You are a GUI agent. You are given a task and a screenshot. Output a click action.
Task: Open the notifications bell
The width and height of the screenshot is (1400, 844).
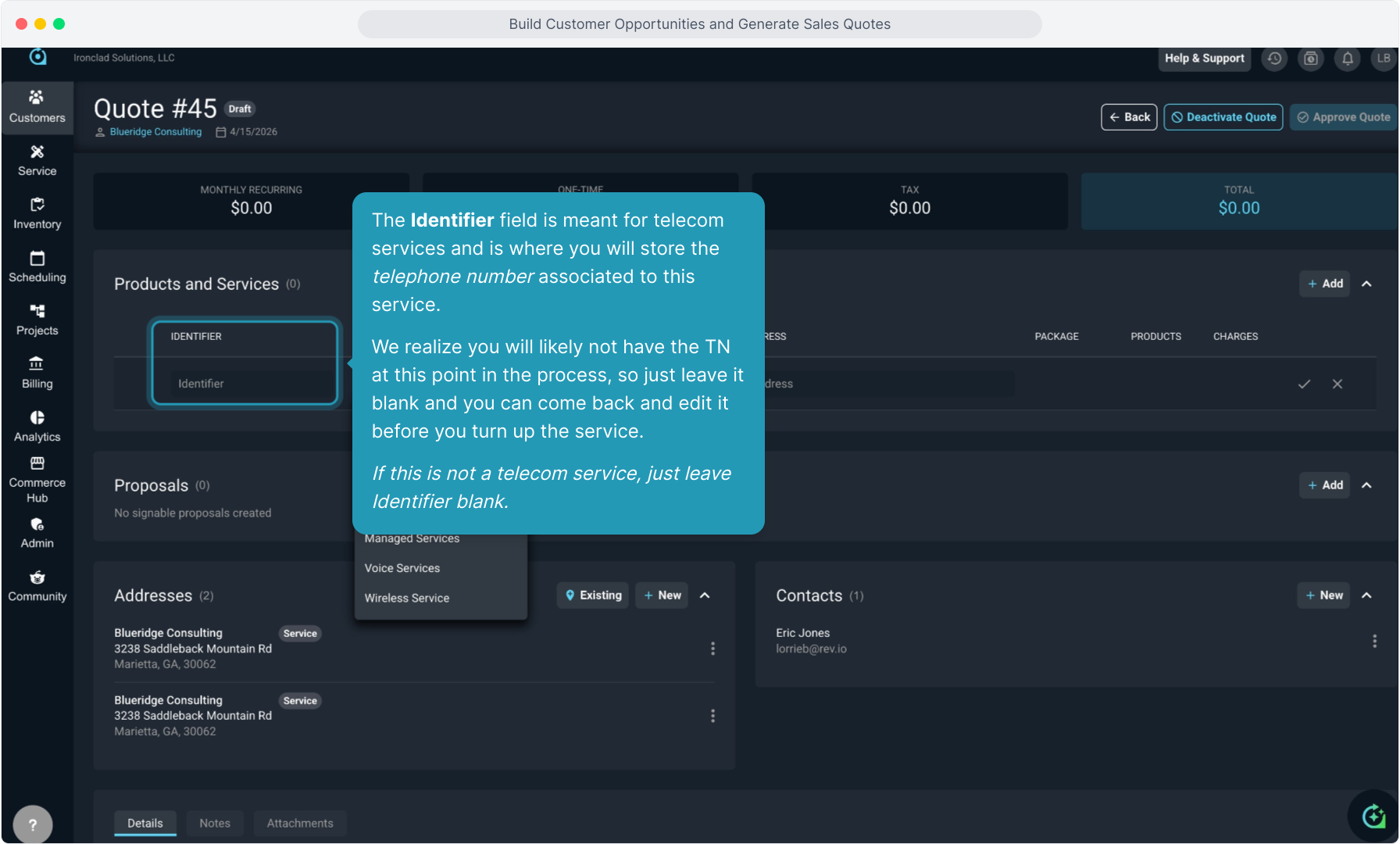click(x=1348, y=59)
